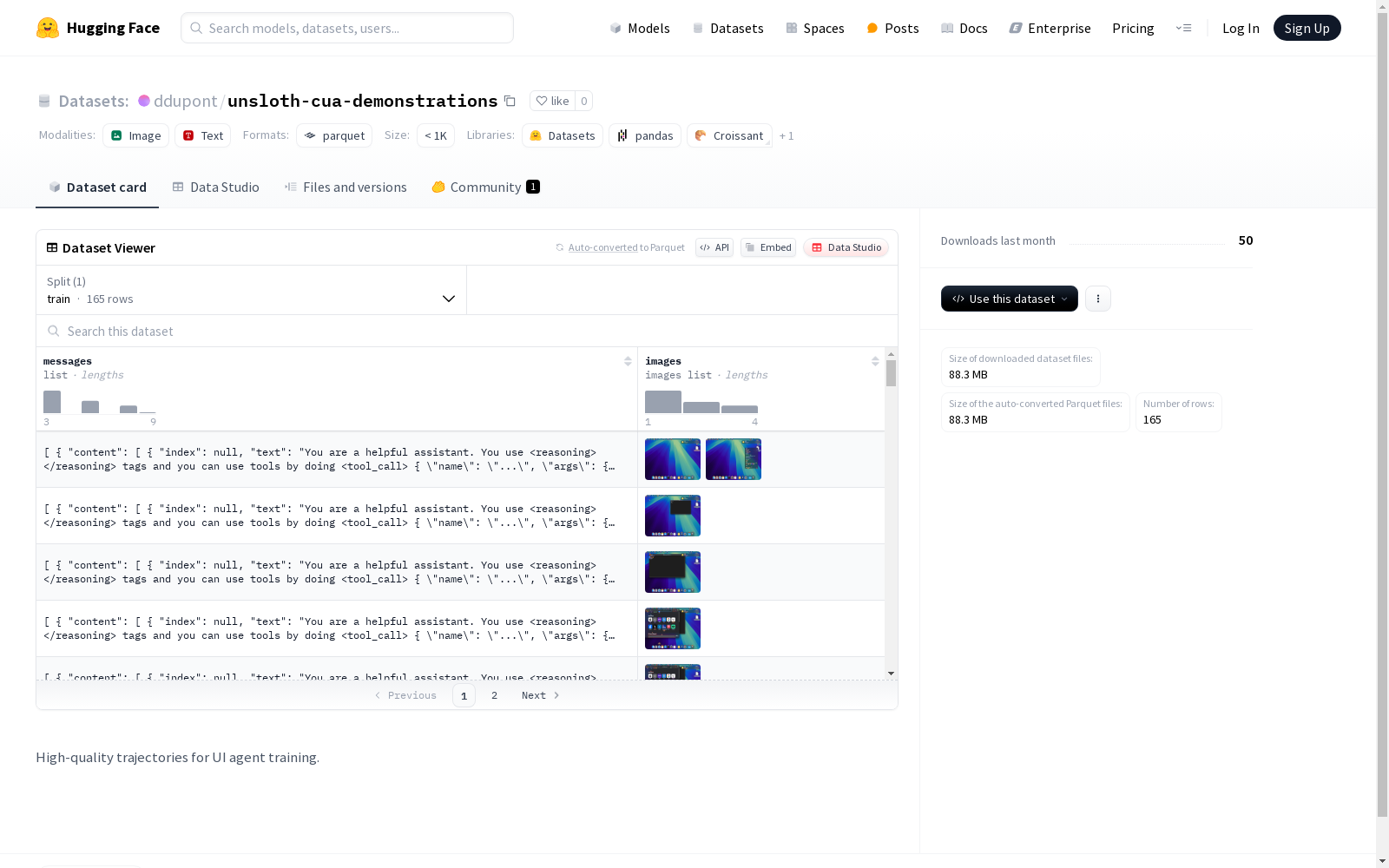Open the Auto-converted link
1389x868 pixels.
603,247
